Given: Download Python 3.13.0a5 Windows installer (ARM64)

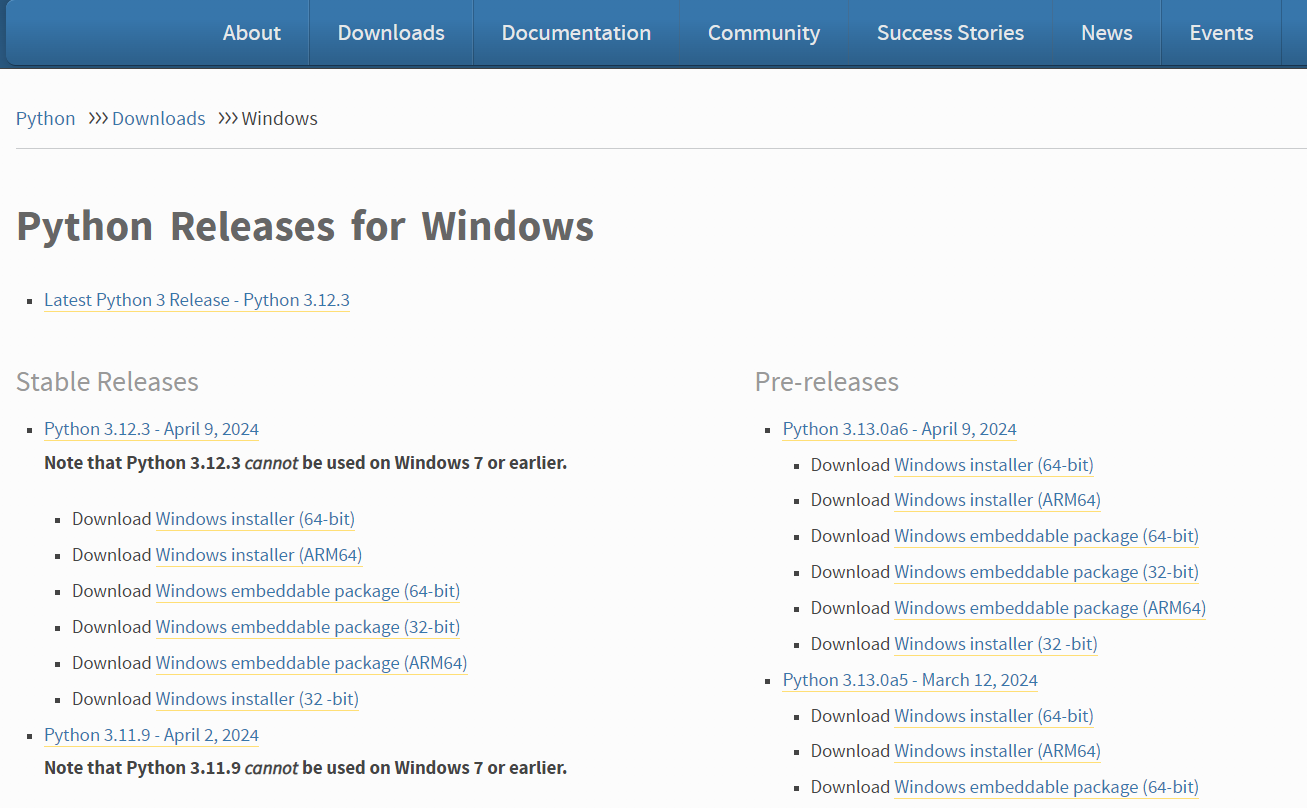Looking at the screenshot, I should pos(998,751).
